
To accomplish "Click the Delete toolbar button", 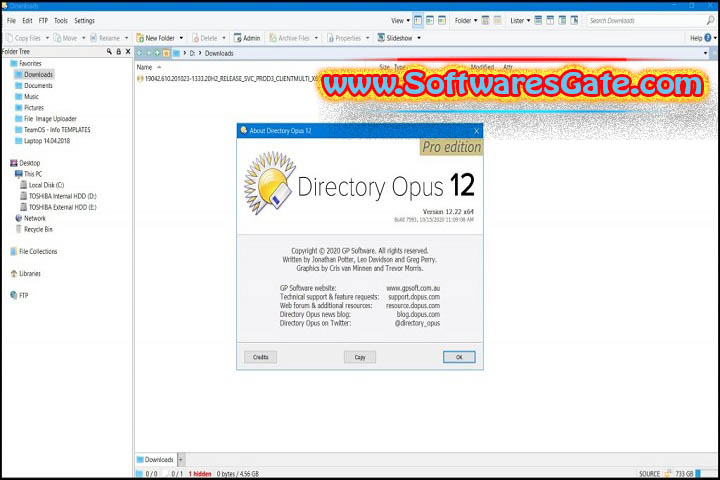I will pos(205,38).
